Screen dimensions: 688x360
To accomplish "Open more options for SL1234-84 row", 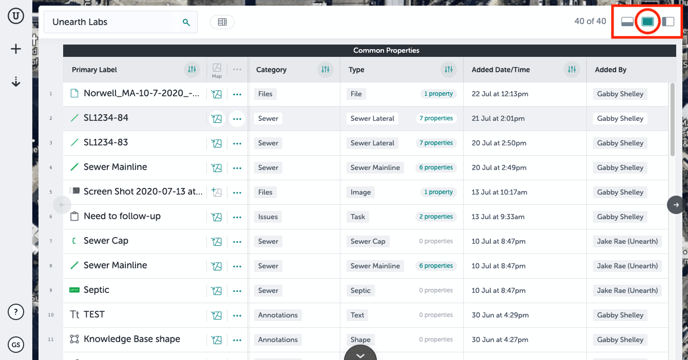I will 237,119.
